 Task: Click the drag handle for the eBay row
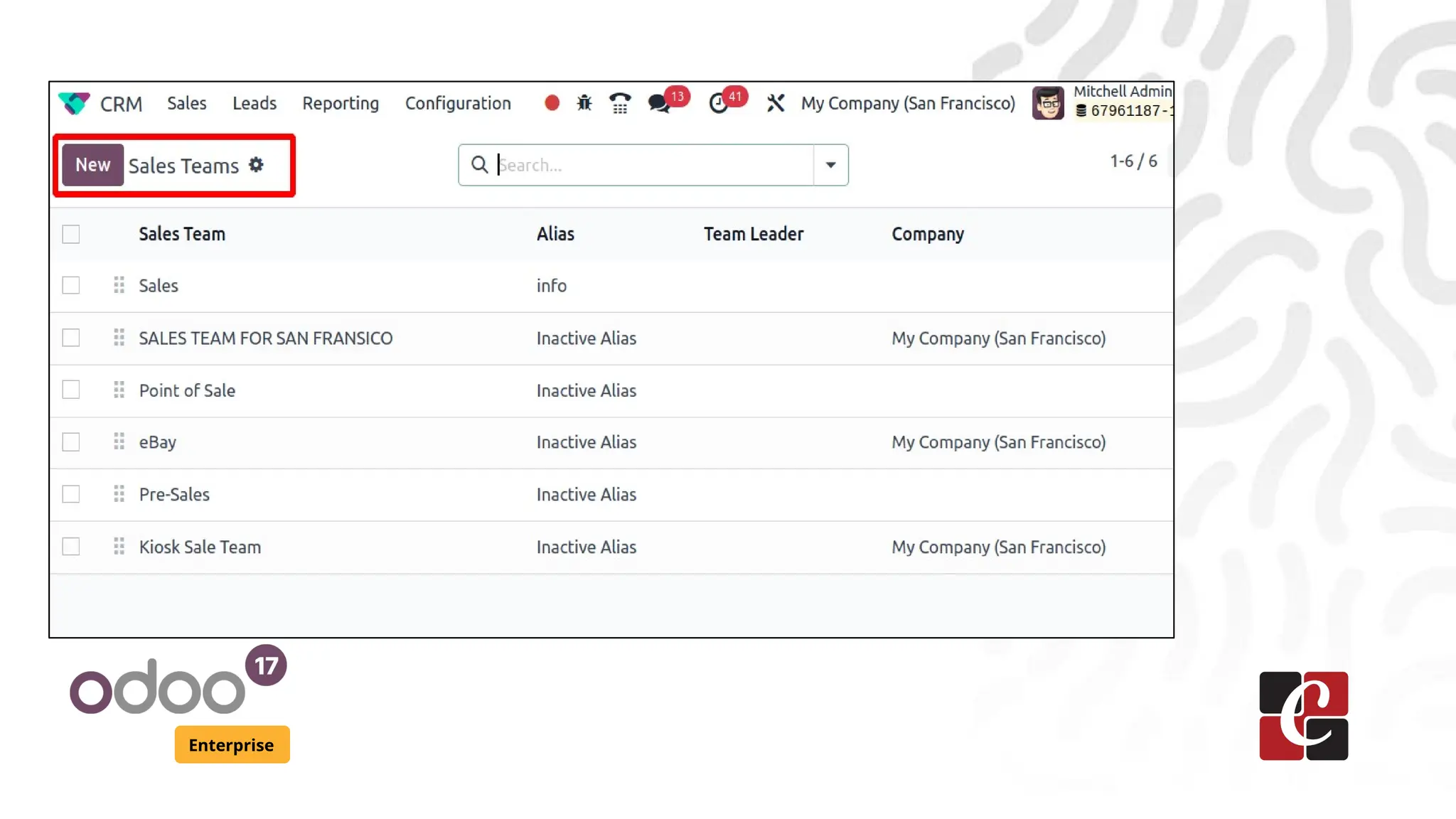119,442
